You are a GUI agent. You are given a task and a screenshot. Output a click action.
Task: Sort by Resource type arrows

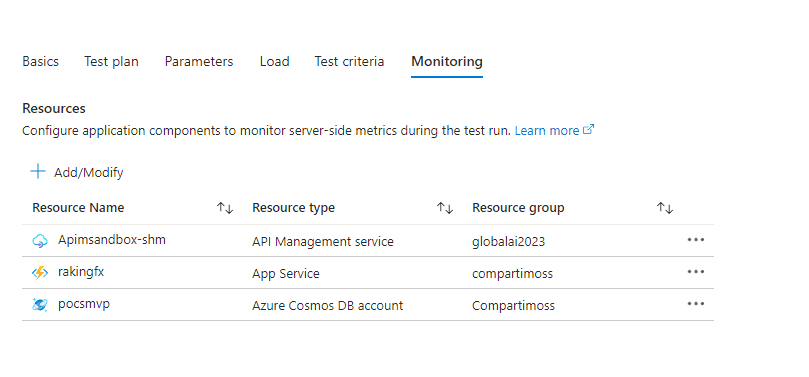pyautogui.click(x=445, y=208)
